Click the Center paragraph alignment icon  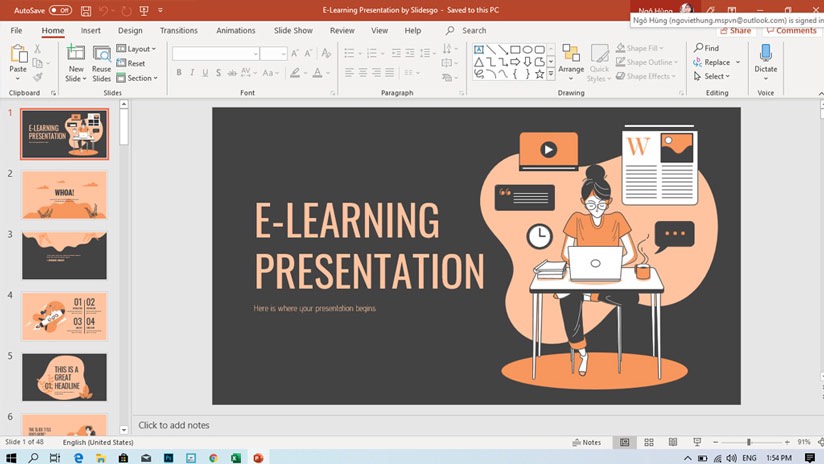(x=363, y=73)
